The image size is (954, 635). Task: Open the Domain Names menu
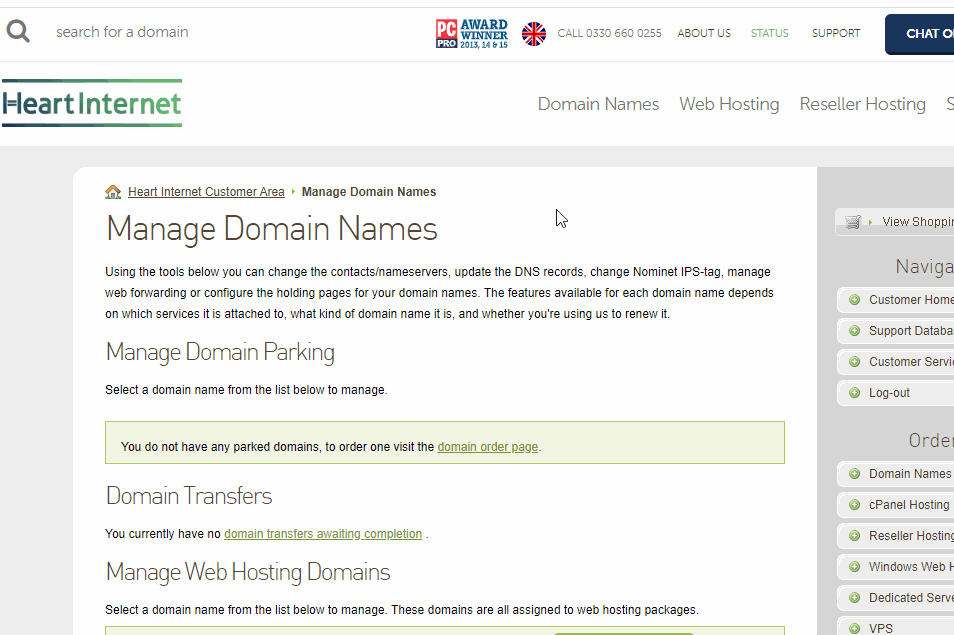click(x=598, y=104)
